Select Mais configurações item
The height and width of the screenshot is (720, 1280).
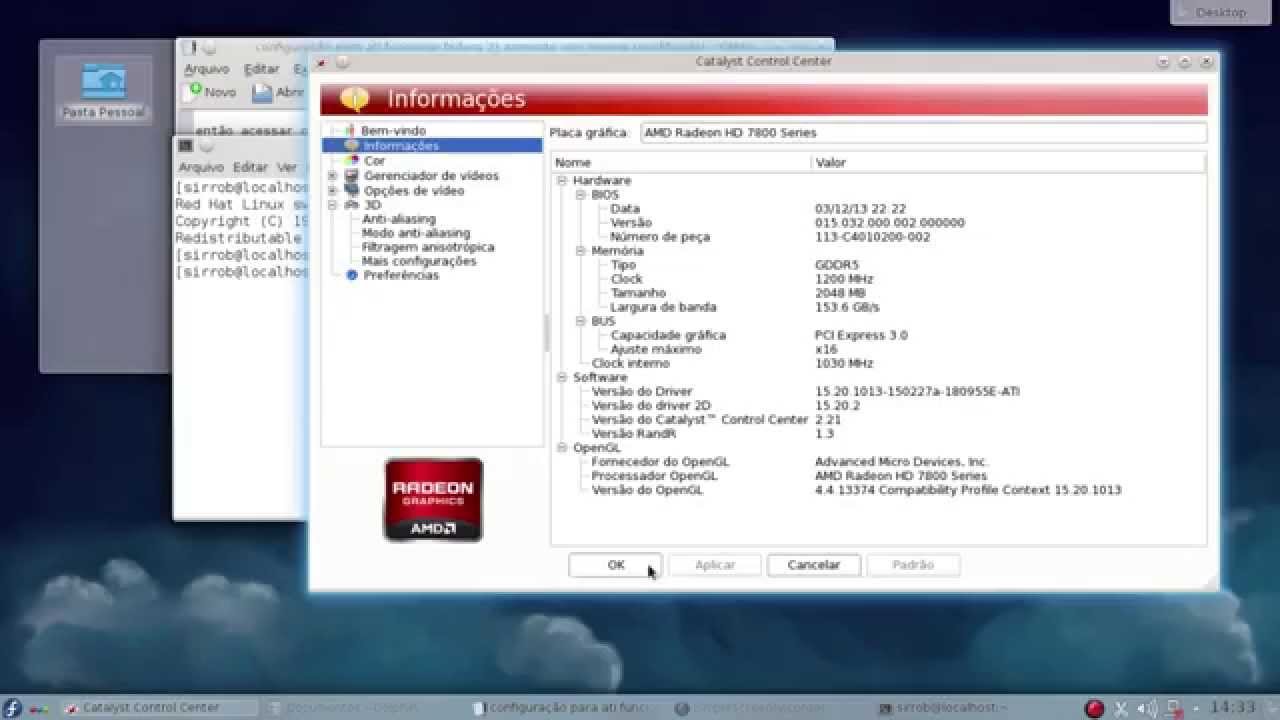pos(419,261)
